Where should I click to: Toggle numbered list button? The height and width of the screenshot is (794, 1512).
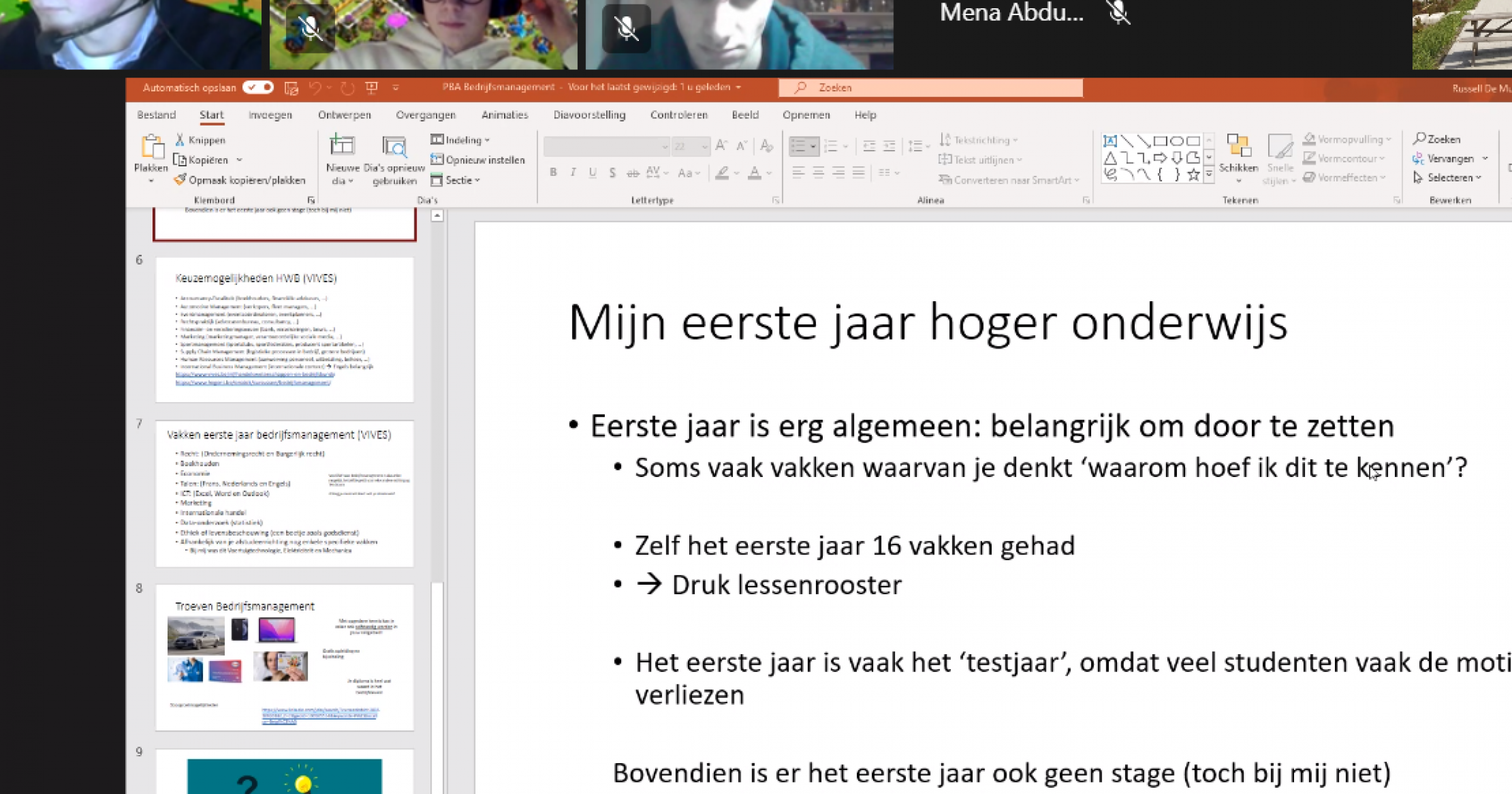[x=831, y=146]
